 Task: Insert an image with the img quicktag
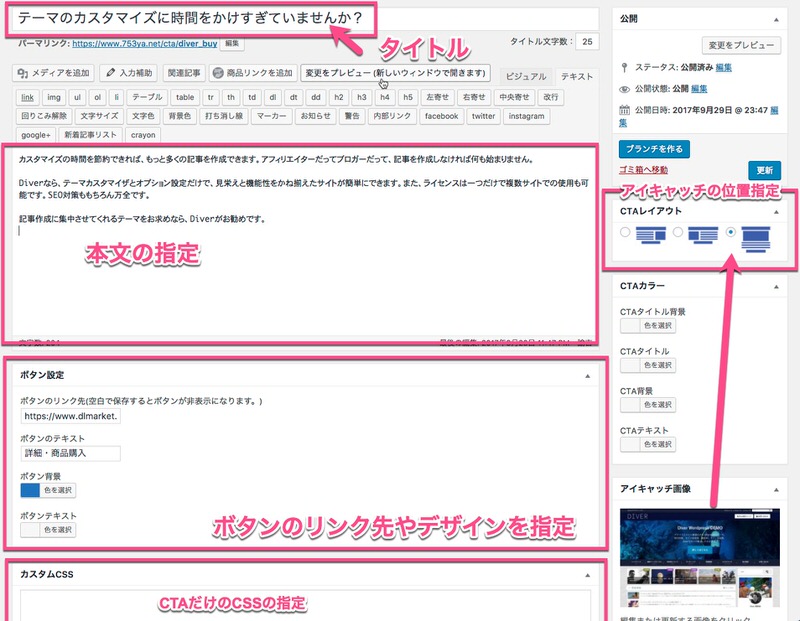tap(54, 97)
